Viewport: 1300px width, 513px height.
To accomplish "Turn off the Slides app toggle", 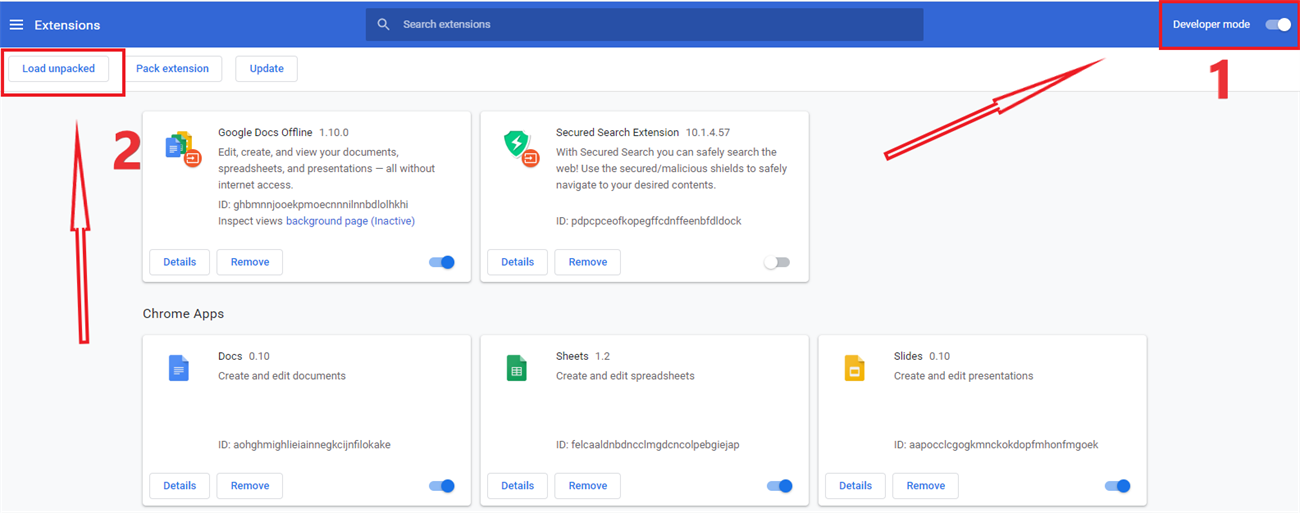I will coord(1118,486).
